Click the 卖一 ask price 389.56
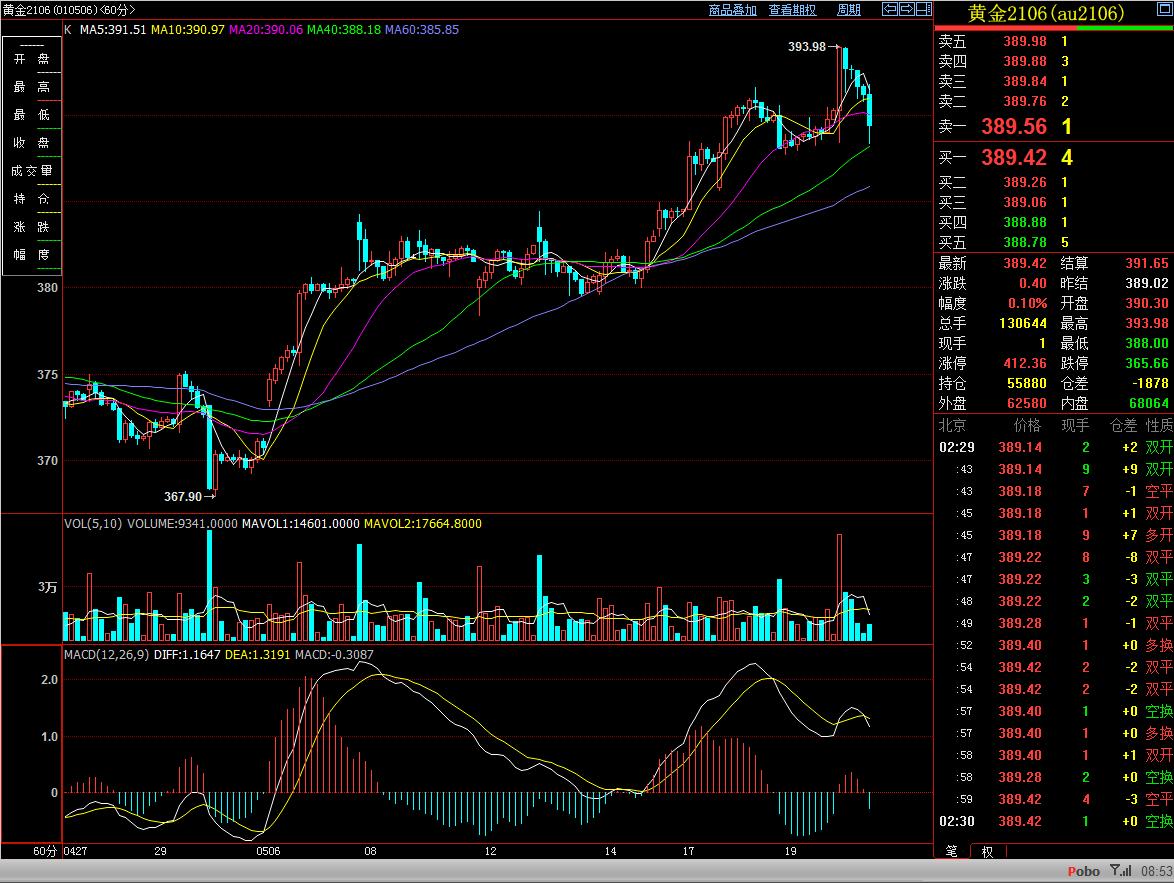The width and height of the screenshot is (1174, 883). click(1013, 126)
